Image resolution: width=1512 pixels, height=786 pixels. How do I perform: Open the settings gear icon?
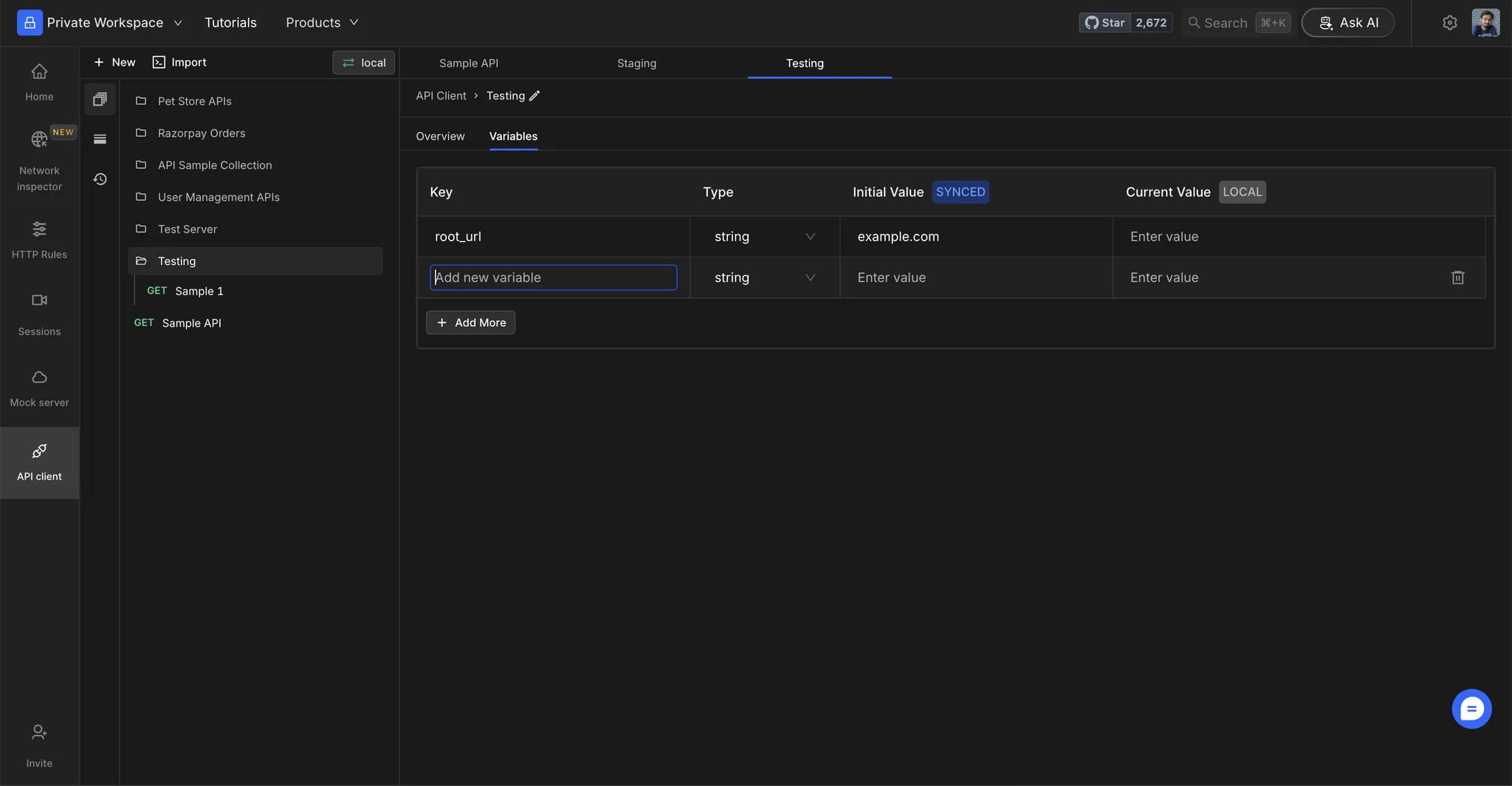point(1449,23)
